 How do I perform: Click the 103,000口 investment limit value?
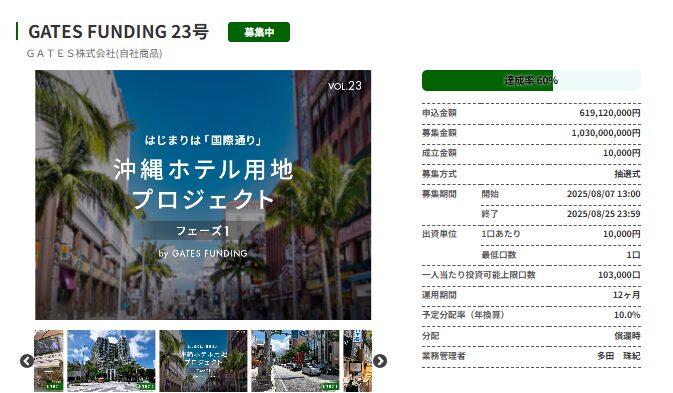(x=619, y=275)
